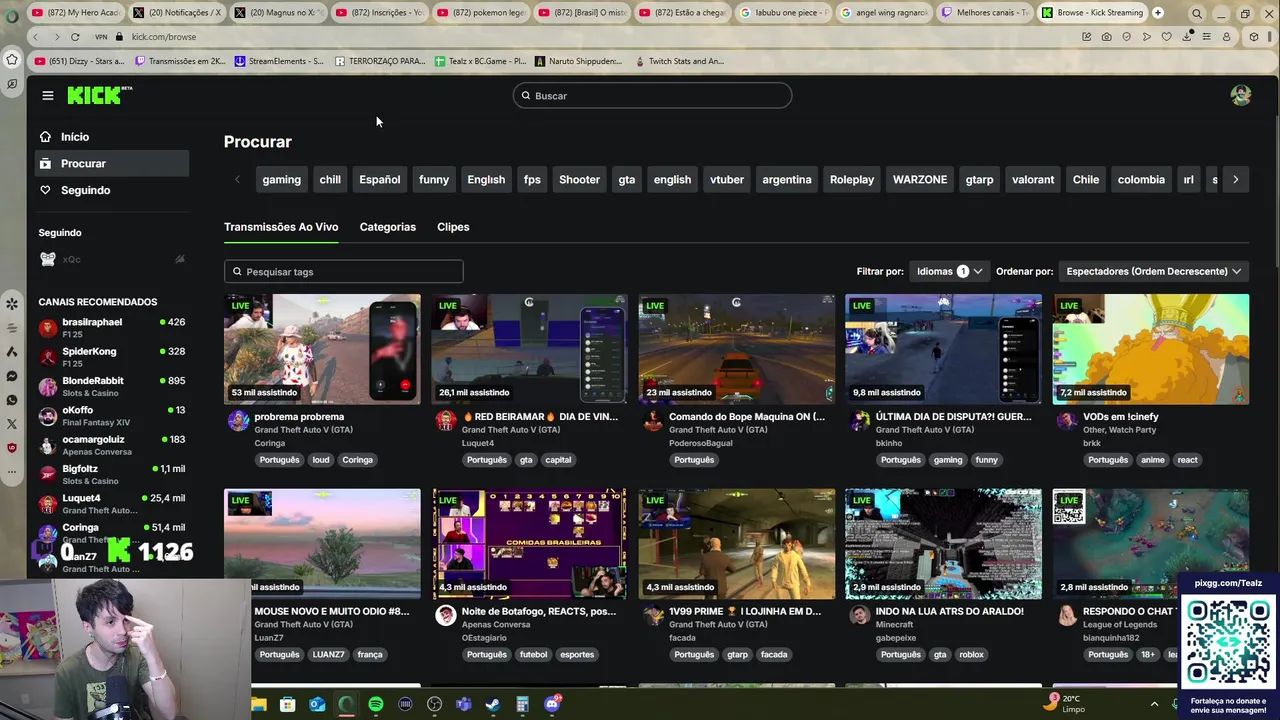The image size is (1280, 720).
Task: Click the OEstagiario channel avatar
Action: [446, 616]
